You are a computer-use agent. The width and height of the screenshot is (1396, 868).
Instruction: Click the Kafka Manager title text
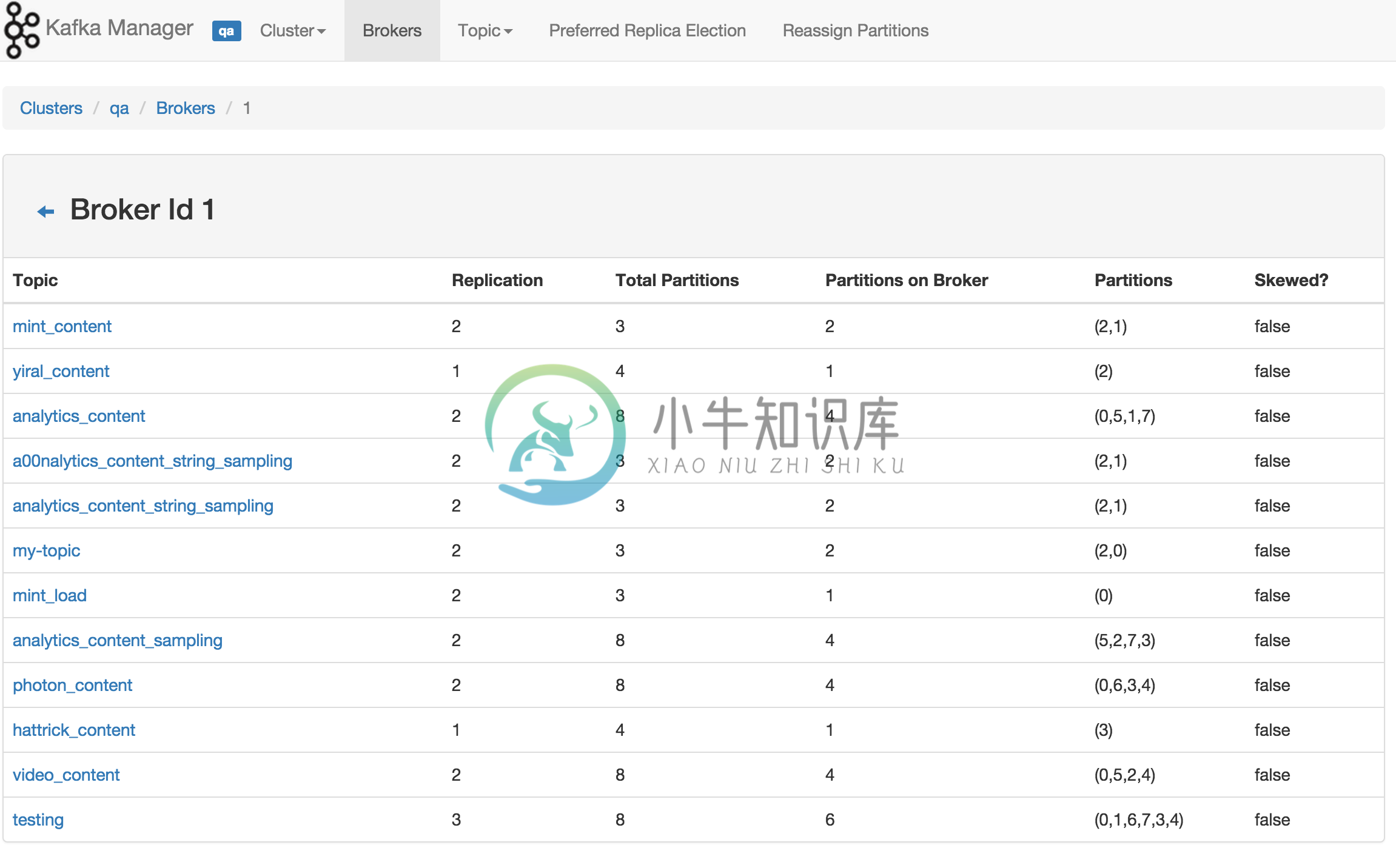point(119,28)
